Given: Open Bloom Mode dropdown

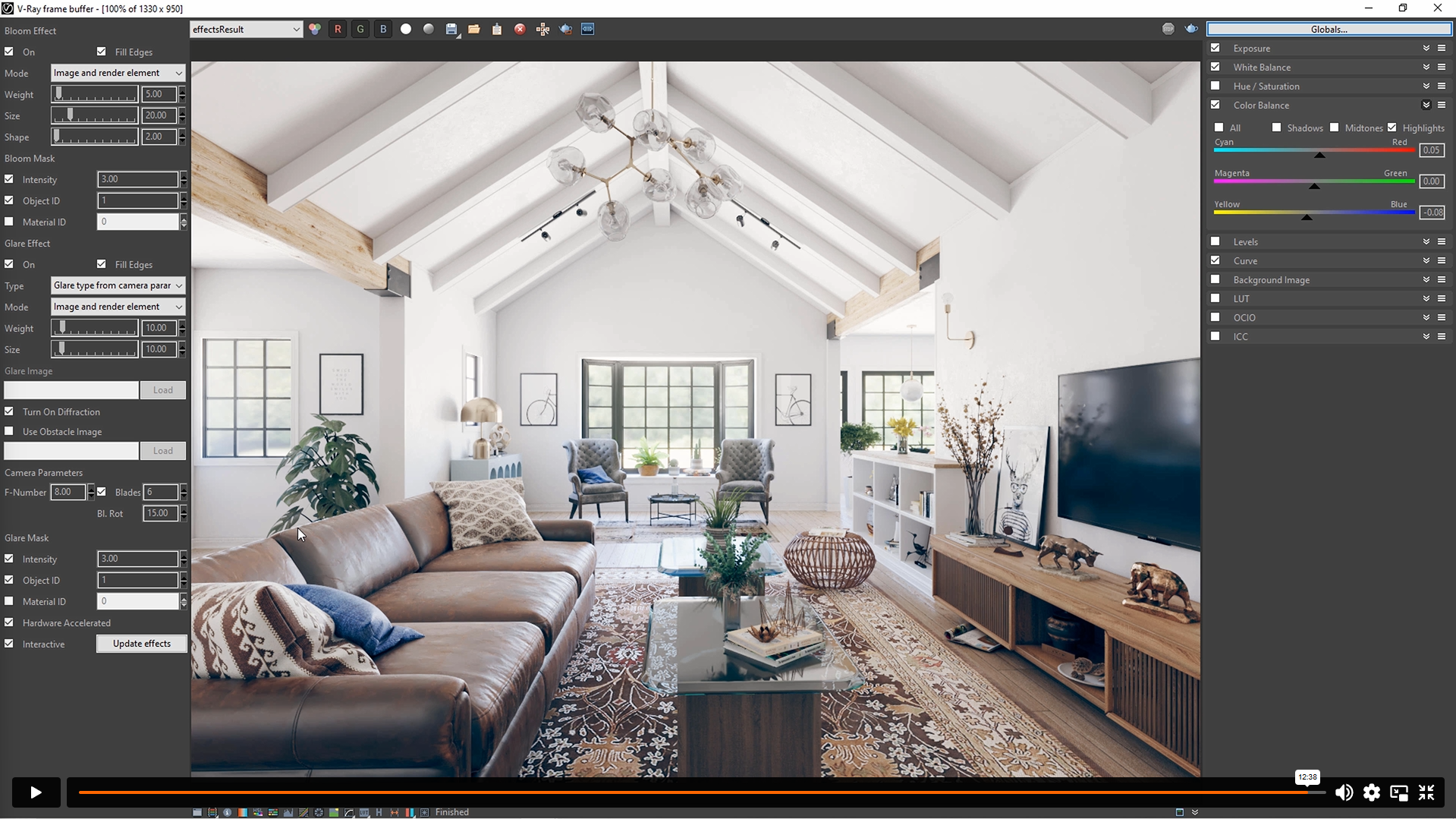Looking at the screenshot, I should coord(118,73).
